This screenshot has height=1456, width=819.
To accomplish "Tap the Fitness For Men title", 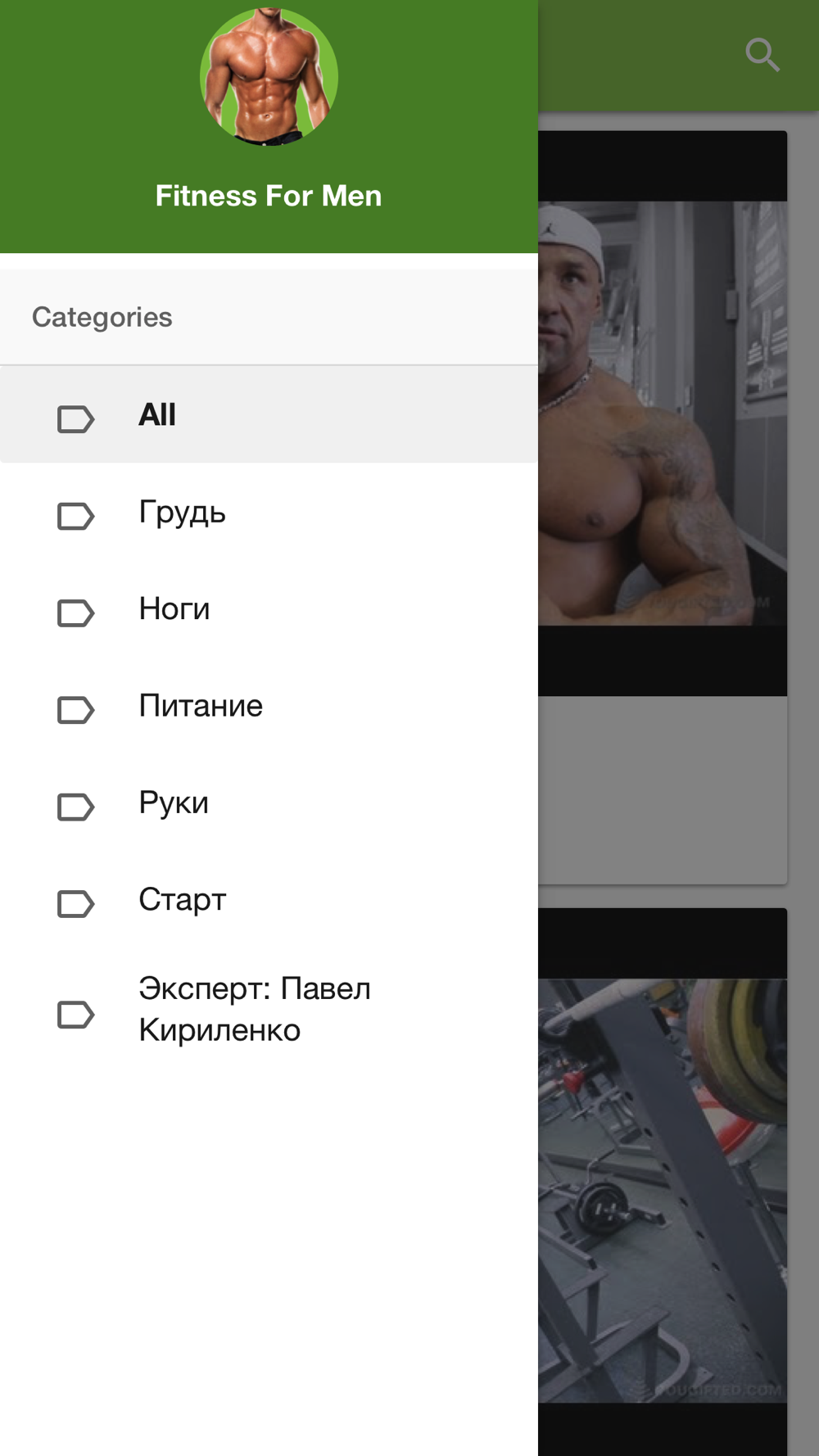I will (x=269, y=196).
